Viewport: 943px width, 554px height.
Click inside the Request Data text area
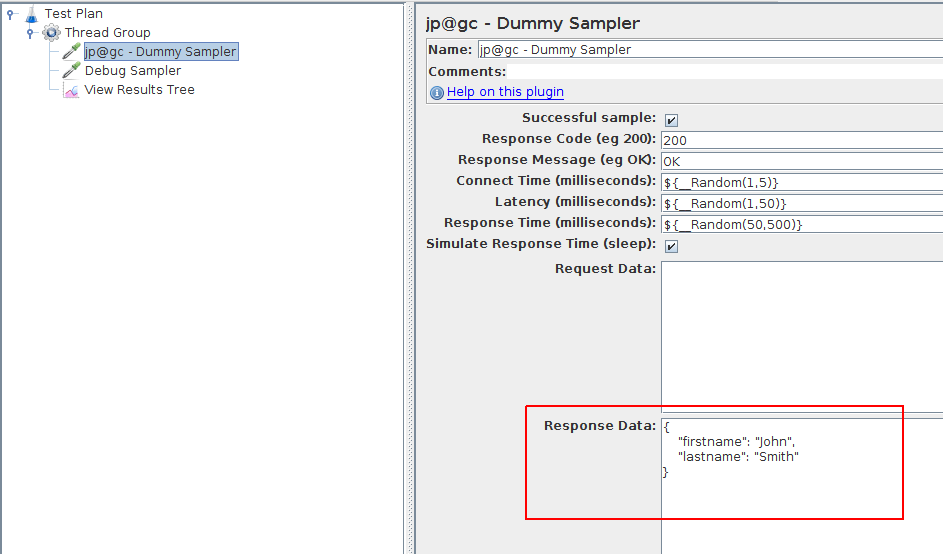[802, 337]
